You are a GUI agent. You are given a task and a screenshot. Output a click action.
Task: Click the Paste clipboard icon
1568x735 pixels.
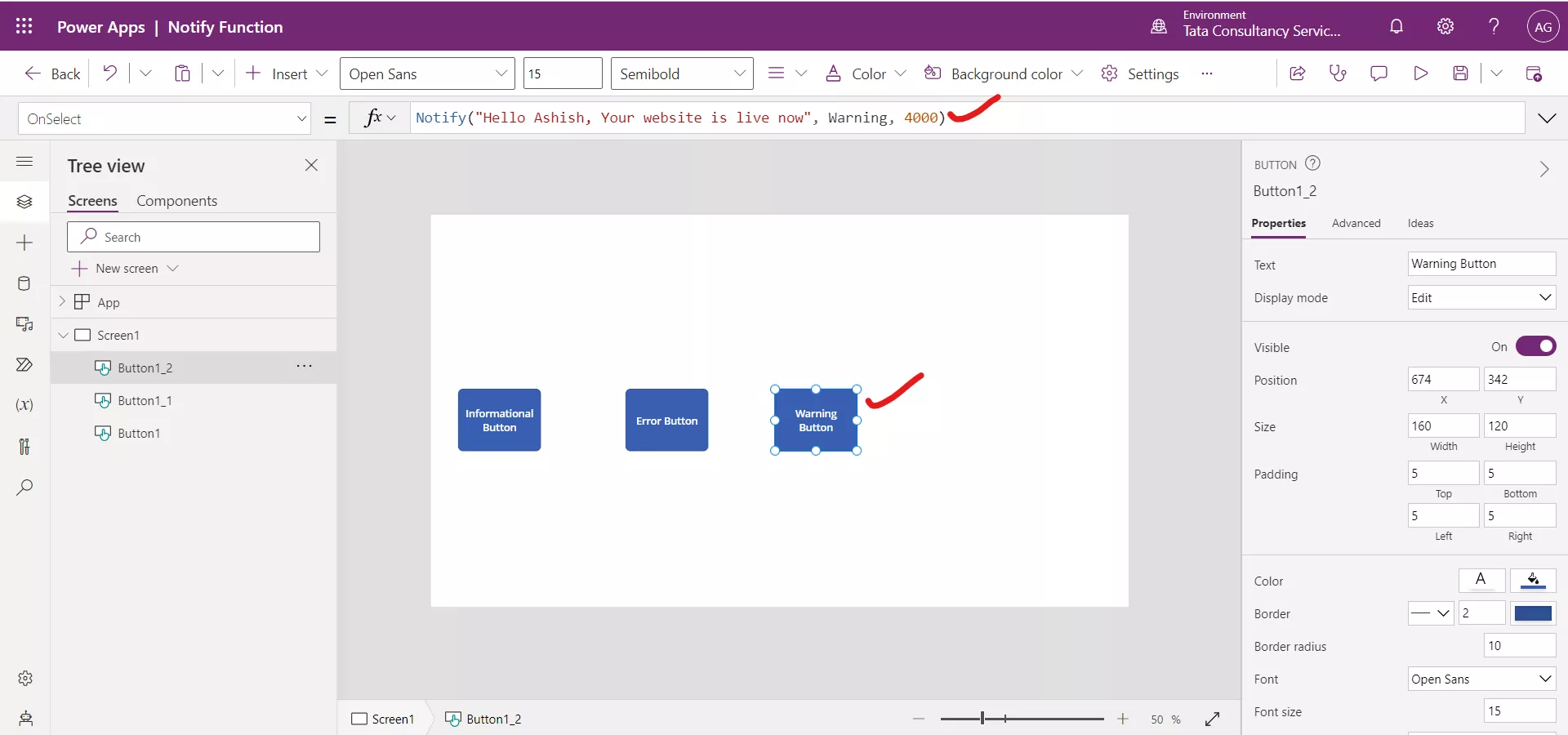[x=182, y=73]
